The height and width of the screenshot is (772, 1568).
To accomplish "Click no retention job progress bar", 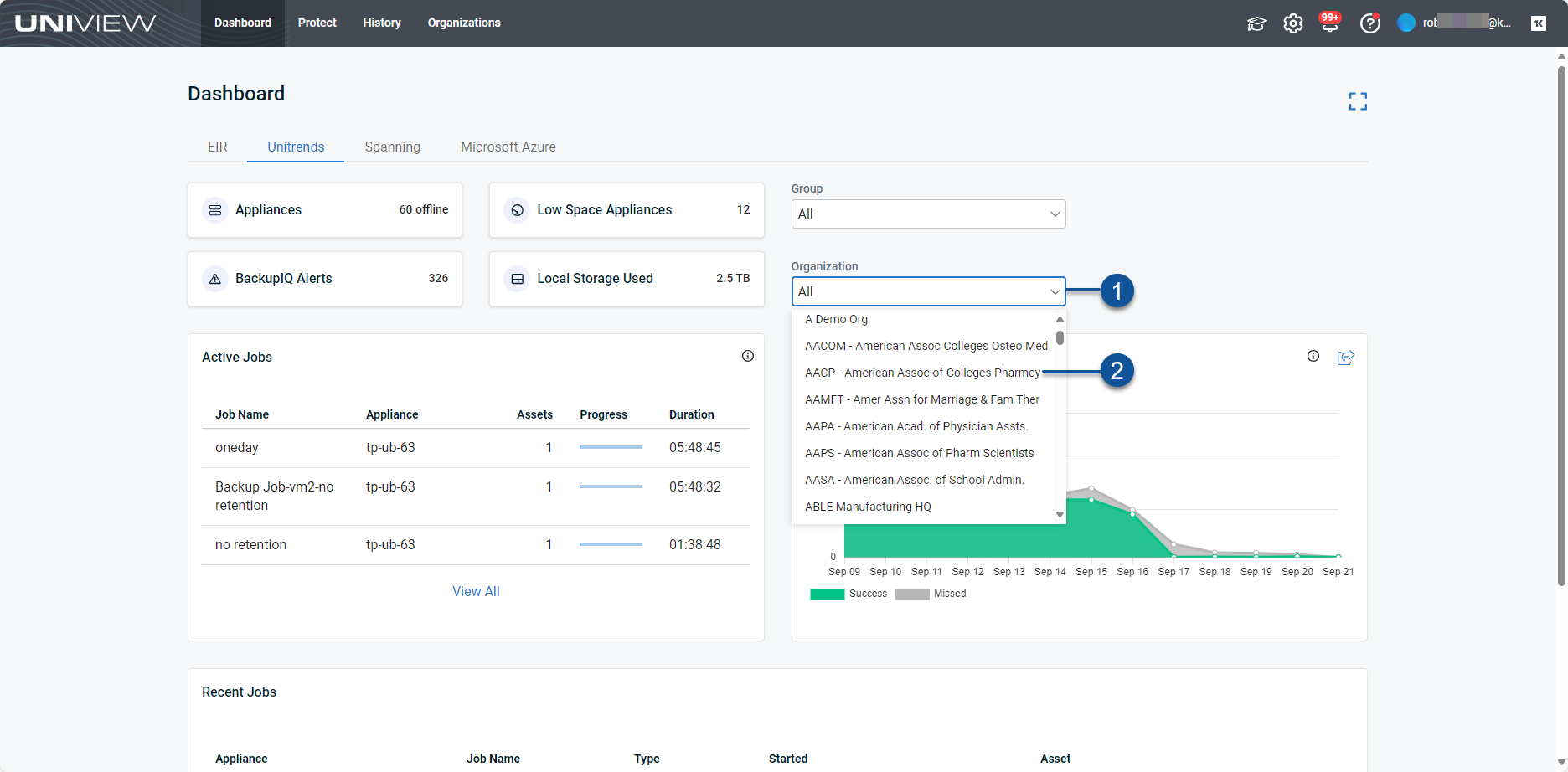I will (611, 544).
